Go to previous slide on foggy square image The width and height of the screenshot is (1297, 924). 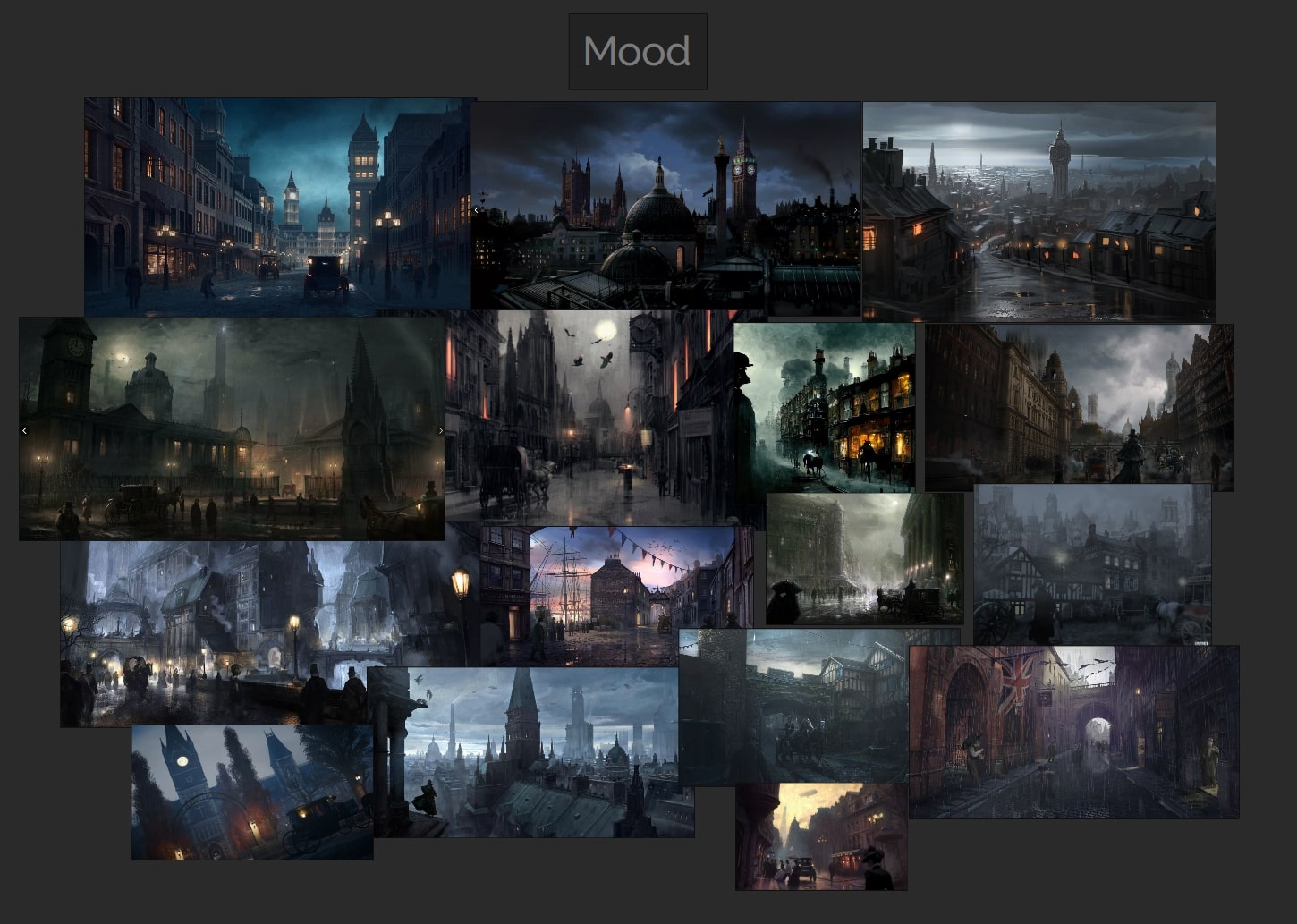[25, 430]
